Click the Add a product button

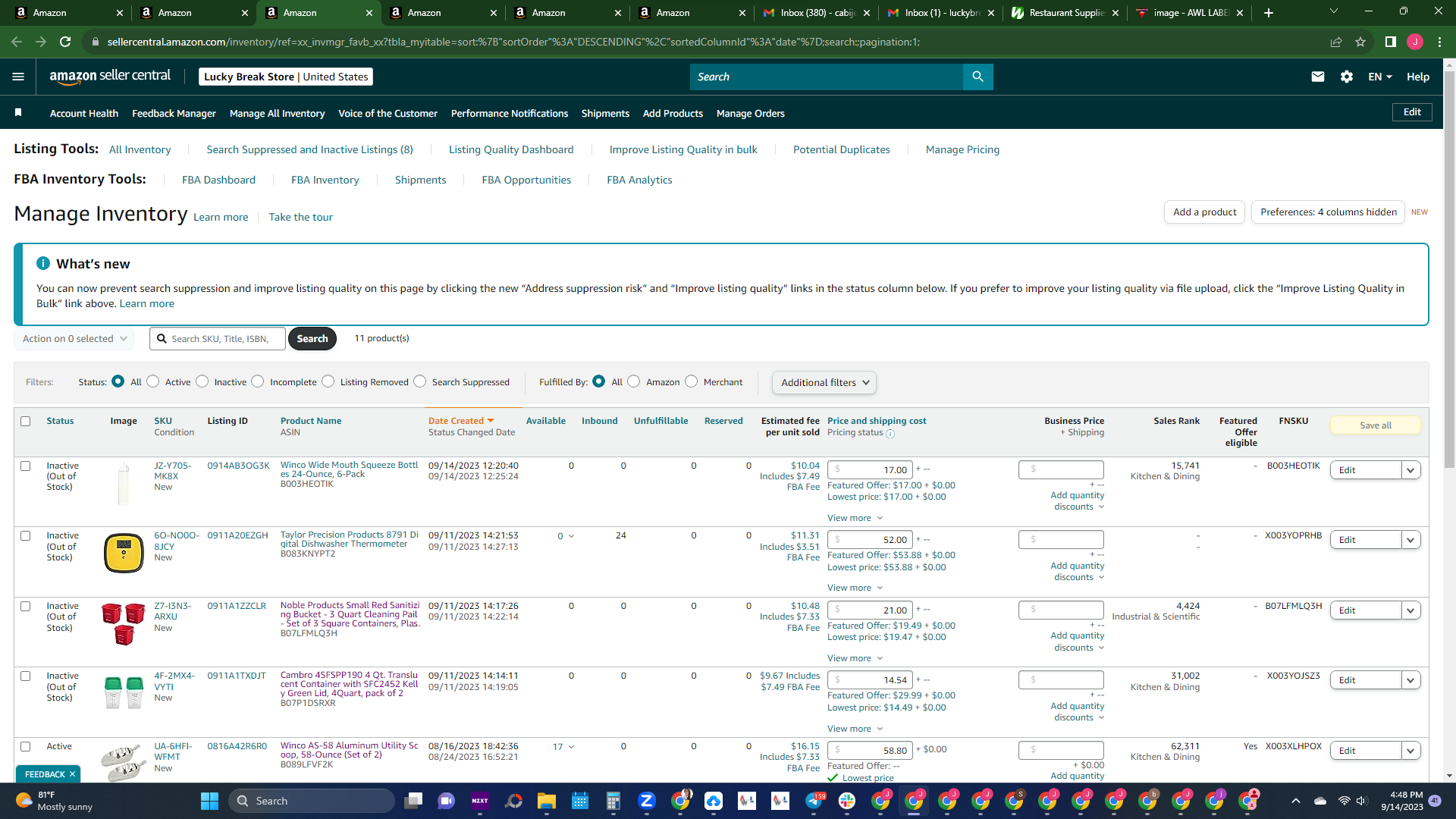(x=1205, y=212)
